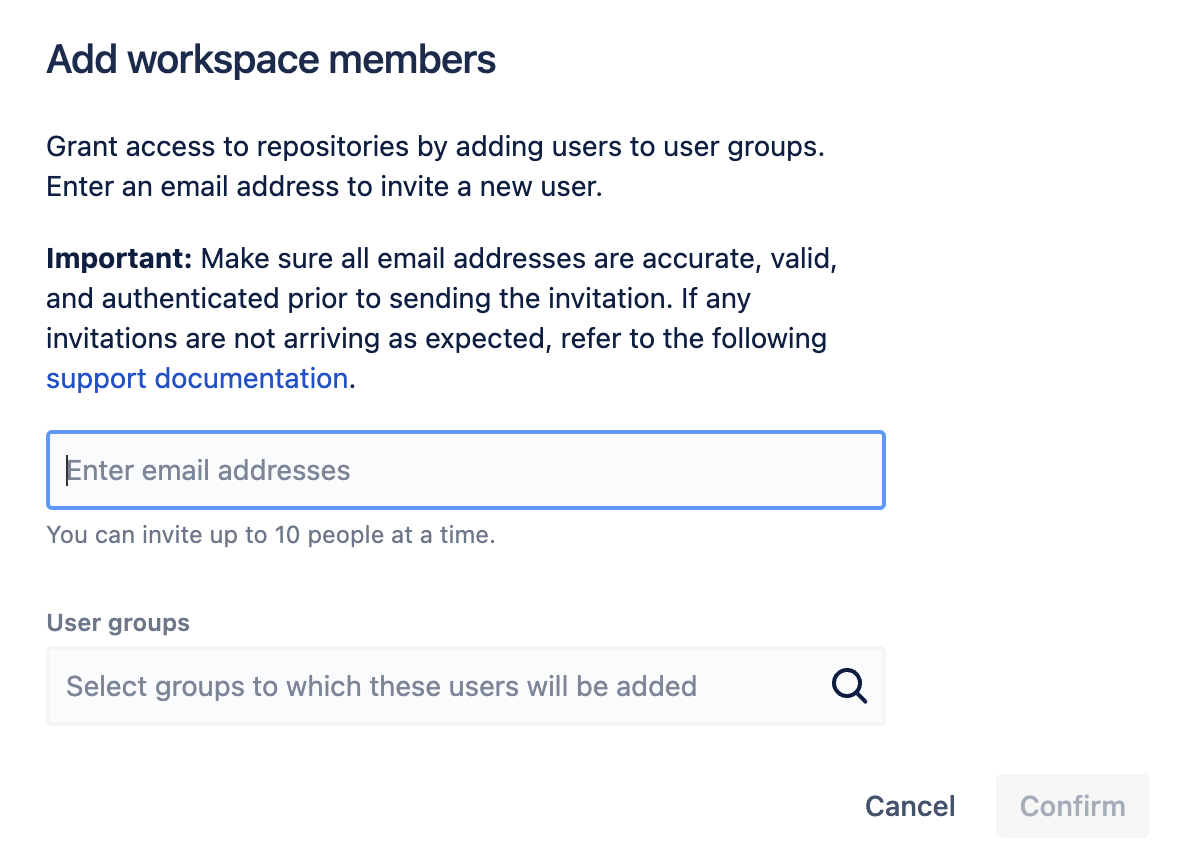Focus the Enter email addresses field
The width and height of the screenshot is (1196, 858).
coord(465,470)
